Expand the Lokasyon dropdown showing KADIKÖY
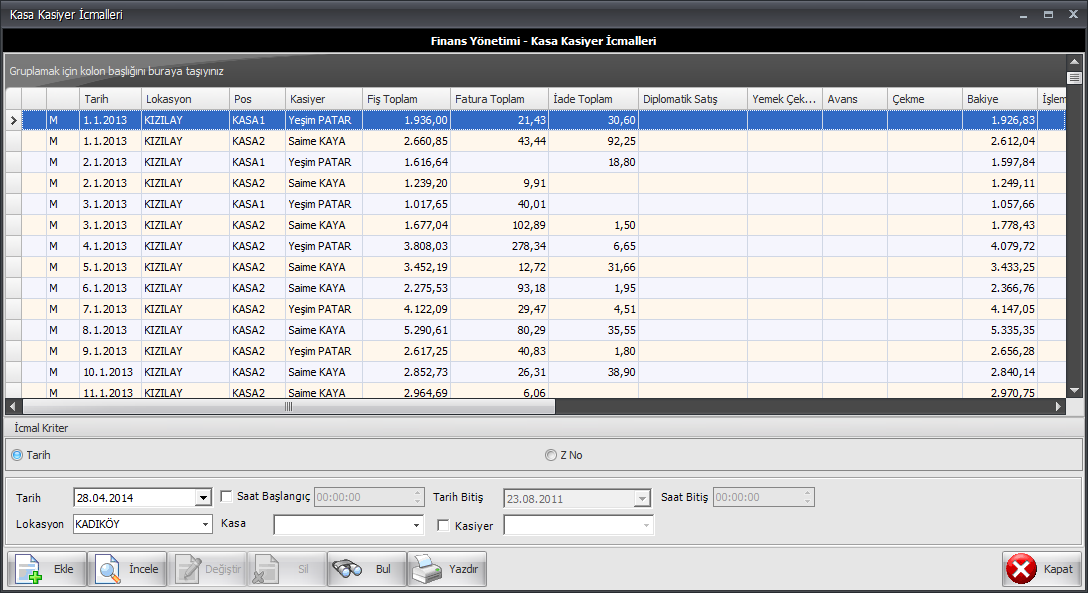This screenshot has width=1088, height=593. 205,524
